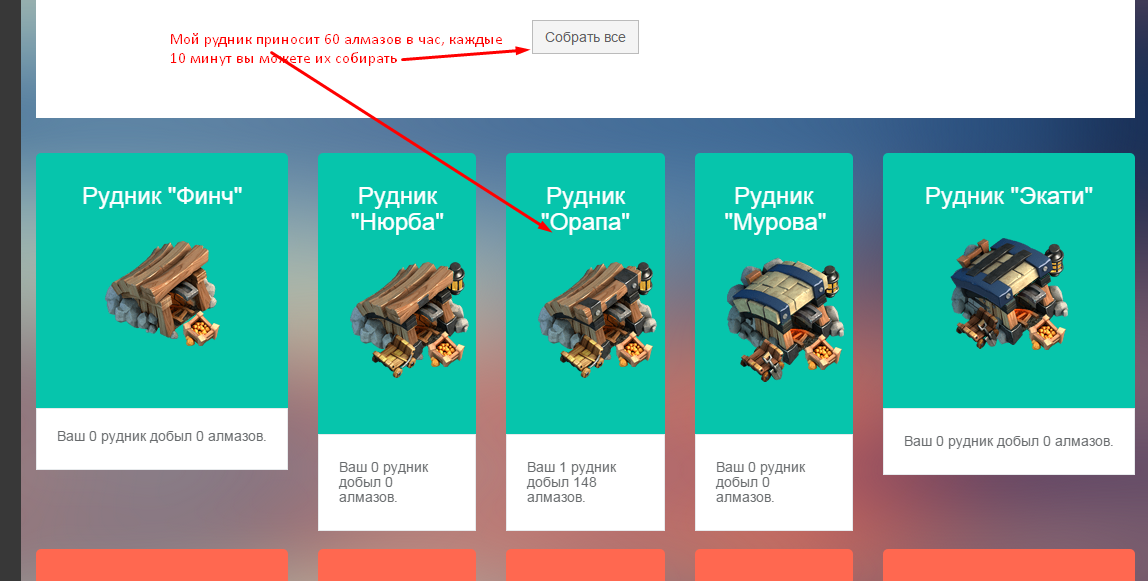Click the Мурова mine status text

[761, 482]
